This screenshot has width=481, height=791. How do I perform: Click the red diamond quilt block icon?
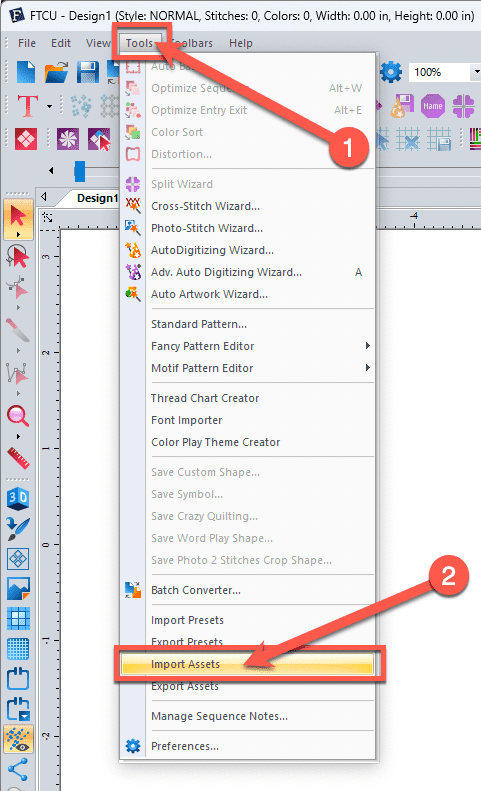tap(26, 139)
